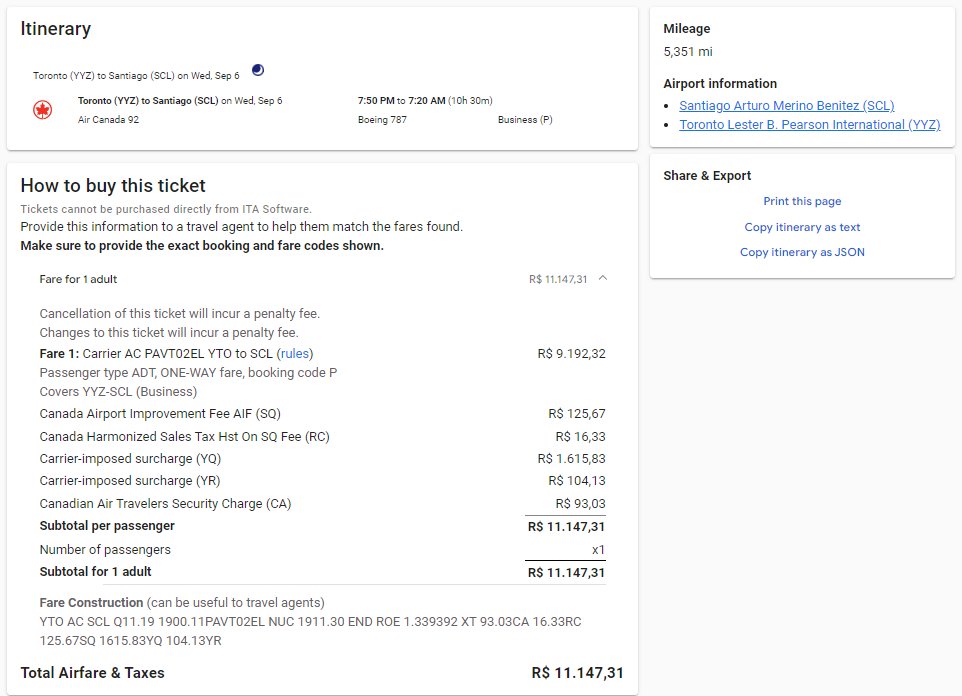This screenshot has width=962, height=696.
Task: Click the Fare Construction label
Action: [x=91, y=603]
